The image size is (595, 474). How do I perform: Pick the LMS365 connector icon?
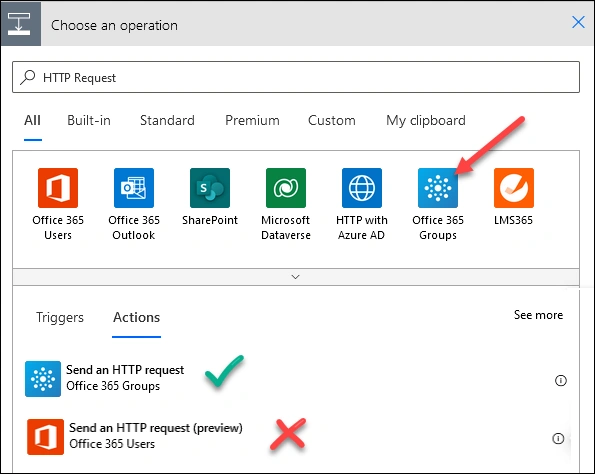tap(514, 188)
